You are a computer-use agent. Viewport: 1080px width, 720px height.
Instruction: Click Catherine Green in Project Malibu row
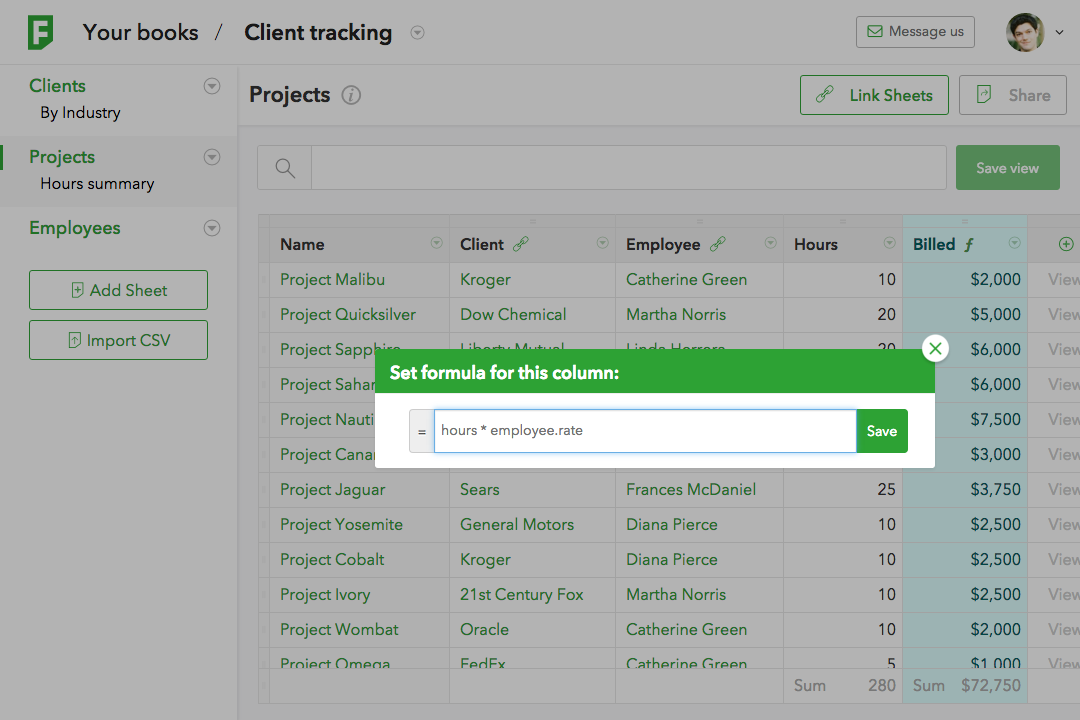(687, 280)
